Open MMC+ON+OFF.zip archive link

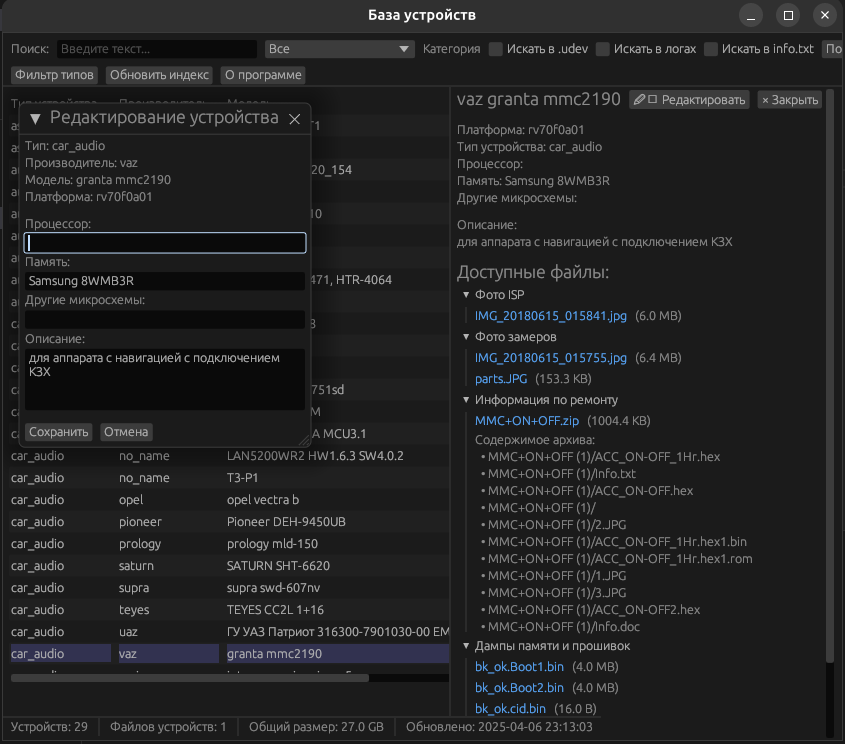(527, 421)
